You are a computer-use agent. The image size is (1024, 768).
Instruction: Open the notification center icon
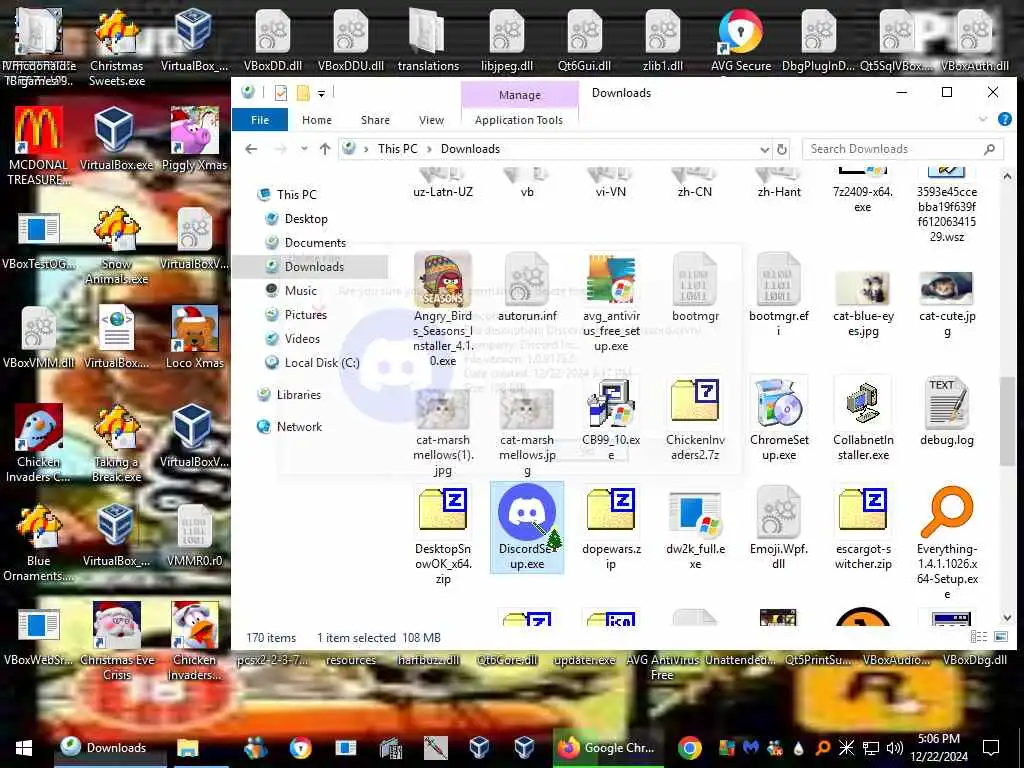[991, 748]
